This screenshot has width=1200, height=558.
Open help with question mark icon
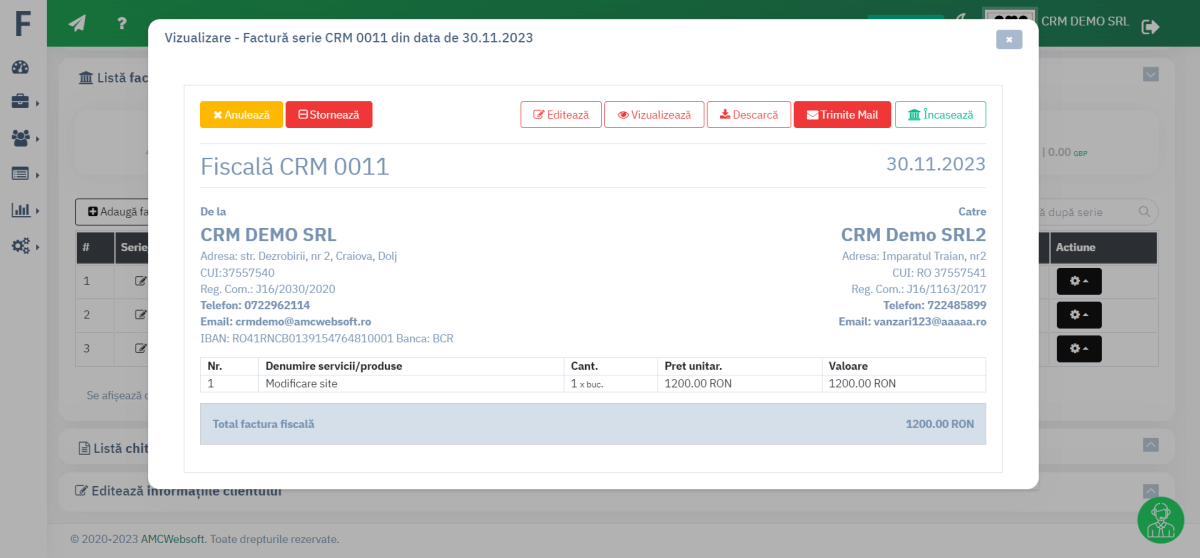pos(121,24)
